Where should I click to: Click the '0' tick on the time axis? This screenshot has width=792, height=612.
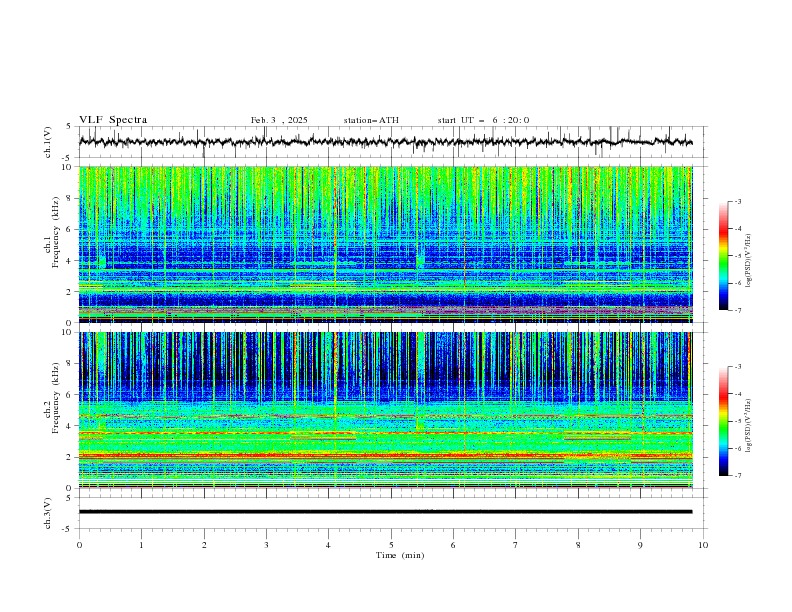pyautogui.click(x=79, y=545)
